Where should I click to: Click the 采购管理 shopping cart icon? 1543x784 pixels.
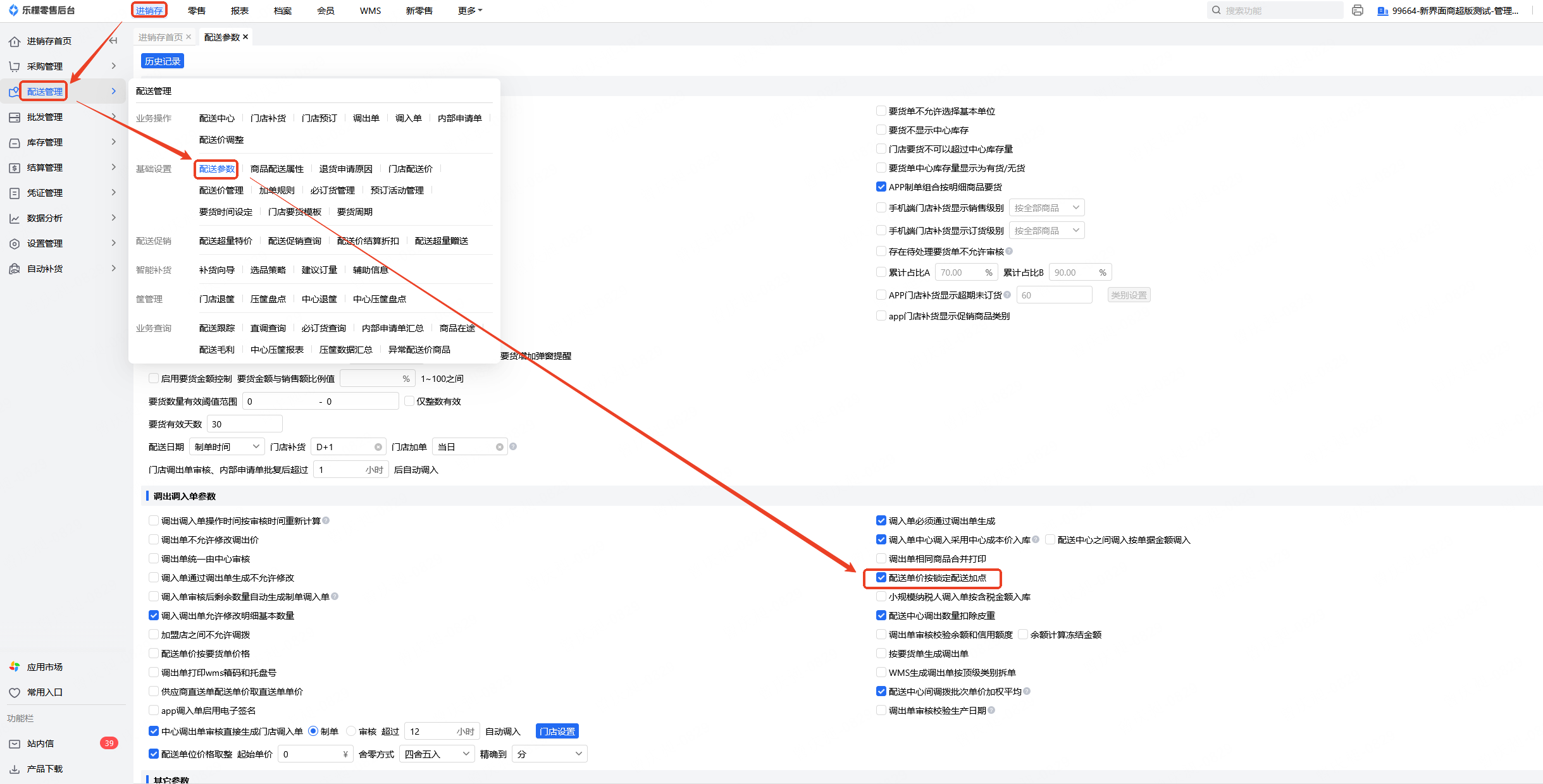(x=15, y=66)
